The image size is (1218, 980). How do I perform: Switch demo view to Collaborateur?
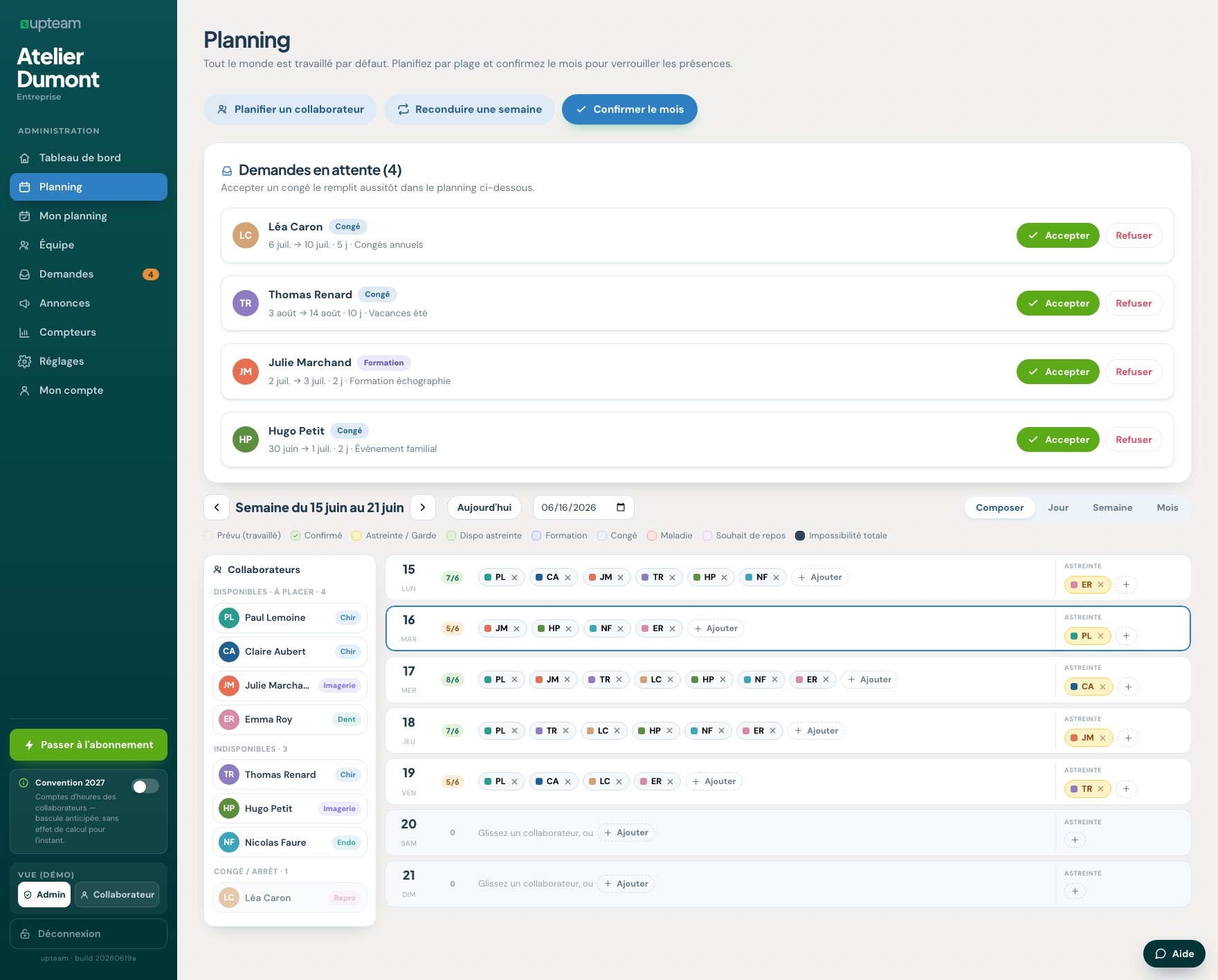click(117, 895)
